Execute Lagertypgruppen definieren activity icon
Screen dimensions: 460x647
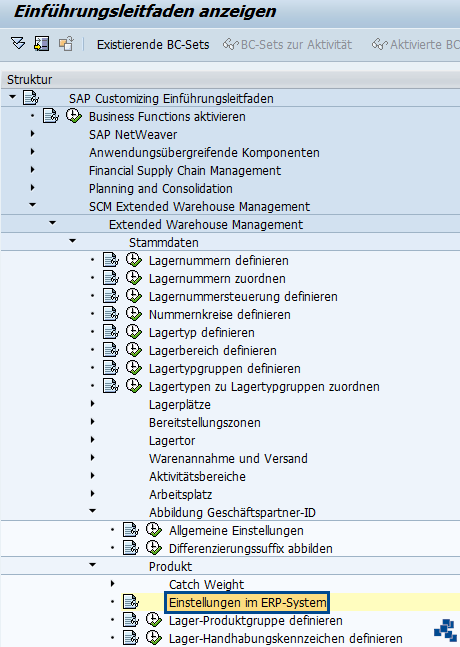point(134,368)
